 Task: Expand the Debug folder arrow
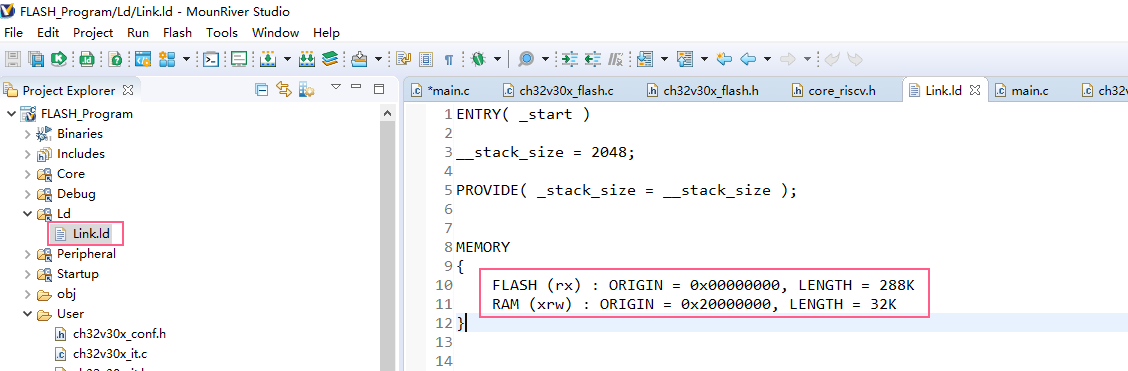27,194
